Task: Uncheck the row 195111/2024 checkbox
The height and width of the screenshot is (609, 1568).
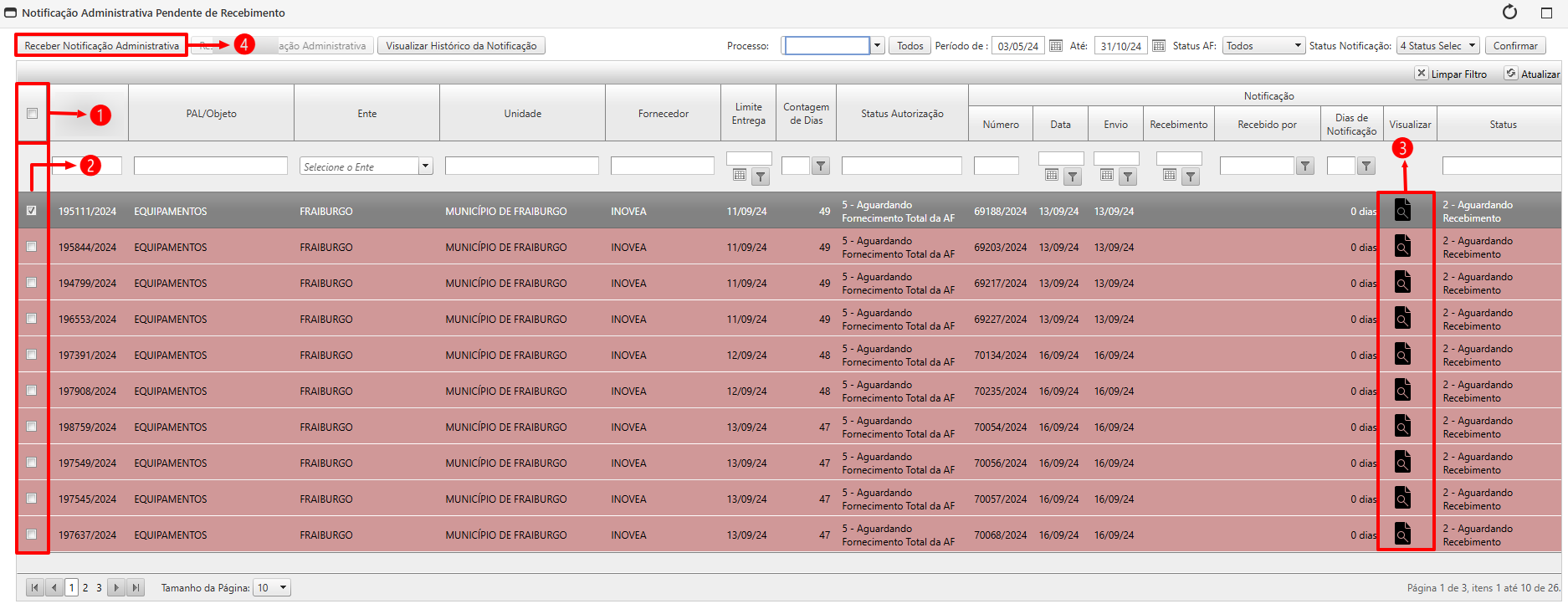Action: coord(32,211)
